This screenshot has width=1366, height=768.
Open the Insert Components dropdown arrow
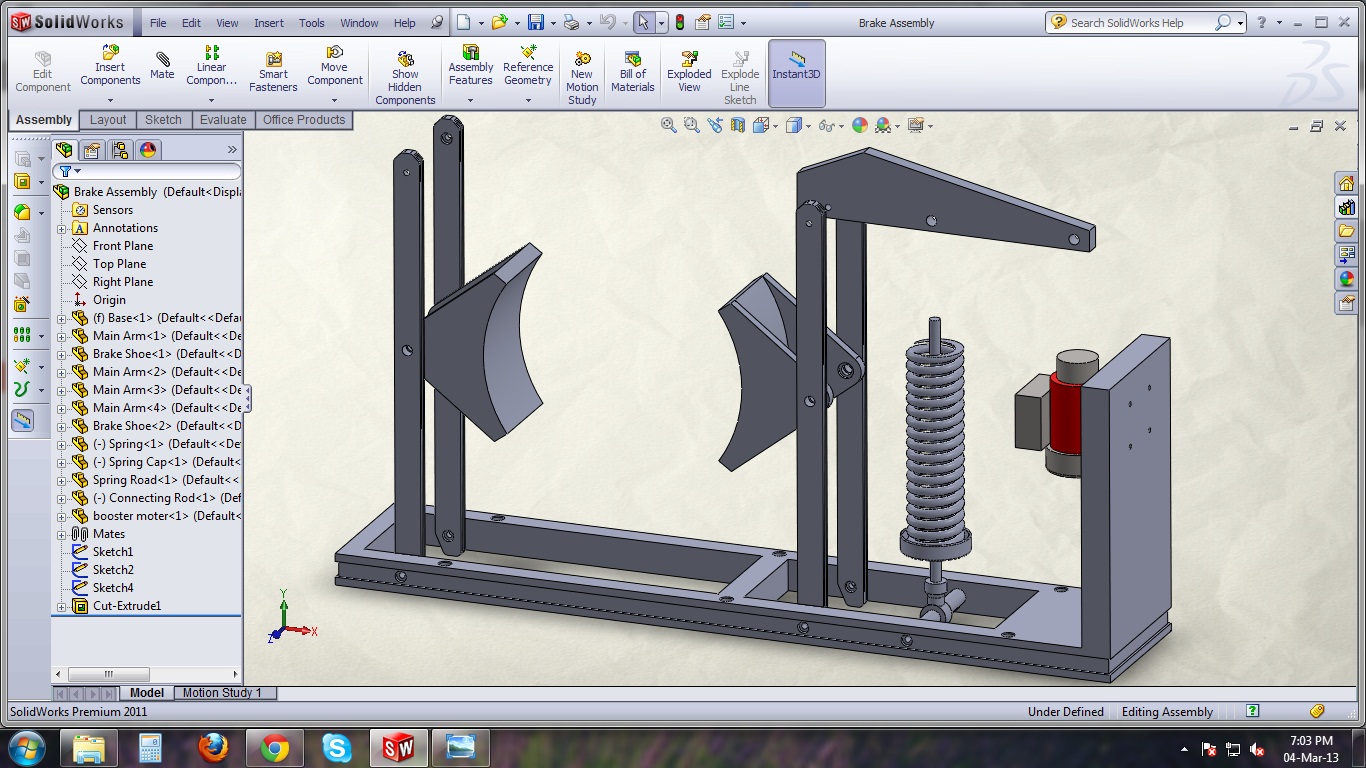[110, 100]
